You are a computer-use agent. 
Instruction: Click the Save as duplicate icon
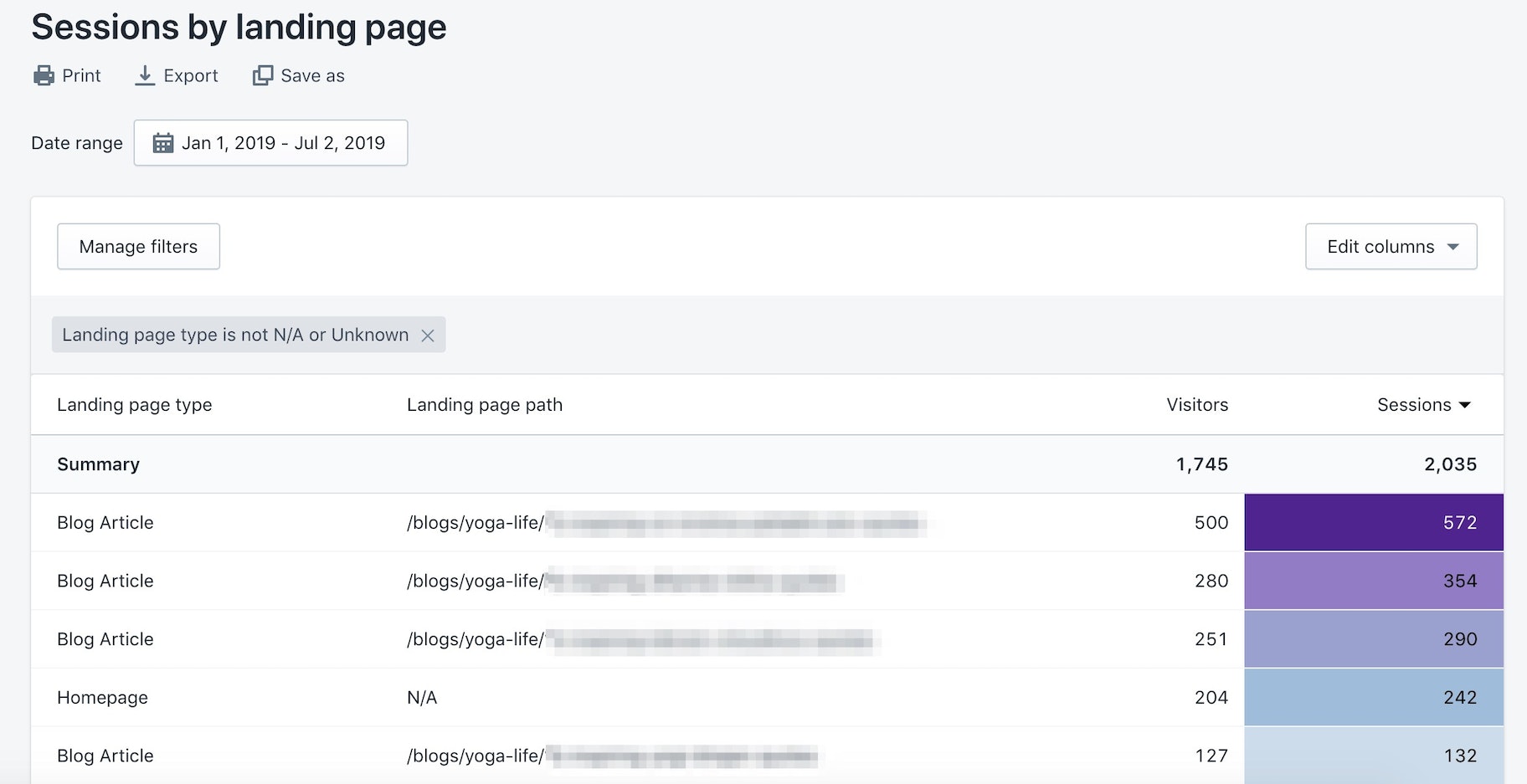pos(263,76)
